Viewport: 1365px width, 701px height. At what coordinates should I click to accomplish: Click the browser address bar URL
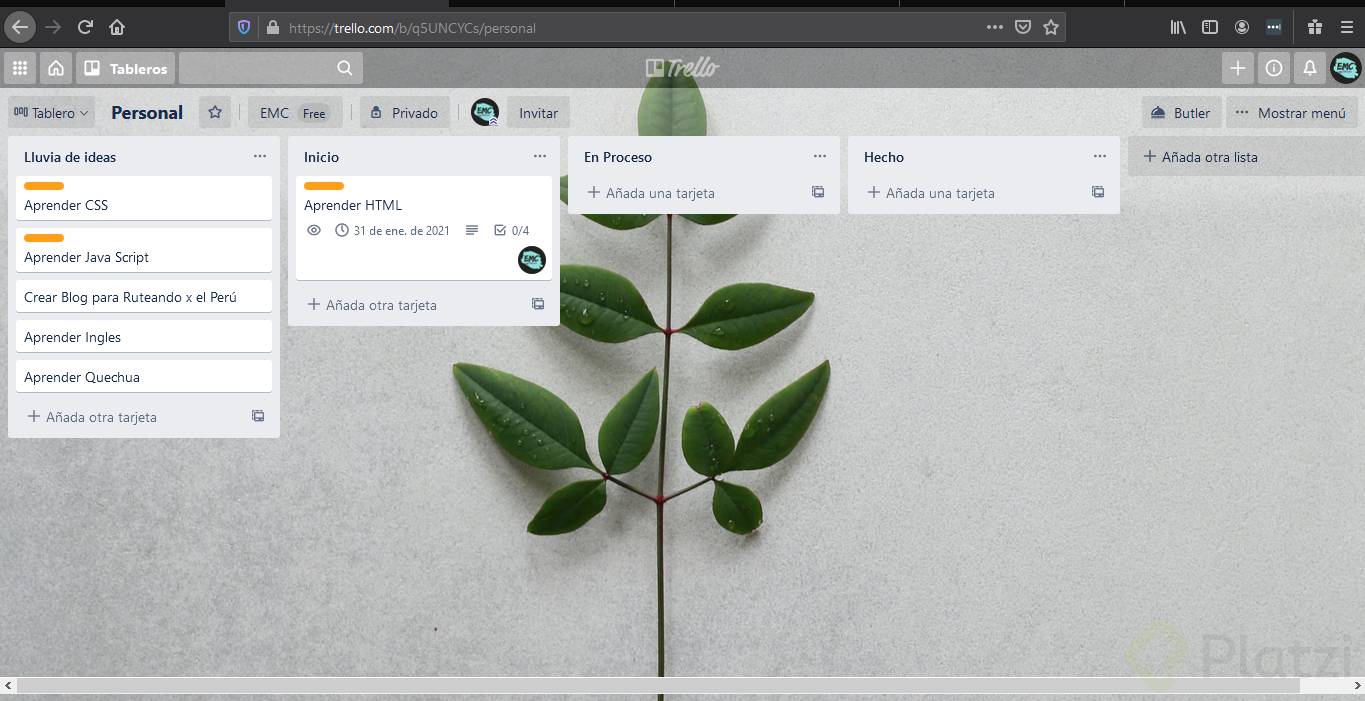tap(412, 28)
